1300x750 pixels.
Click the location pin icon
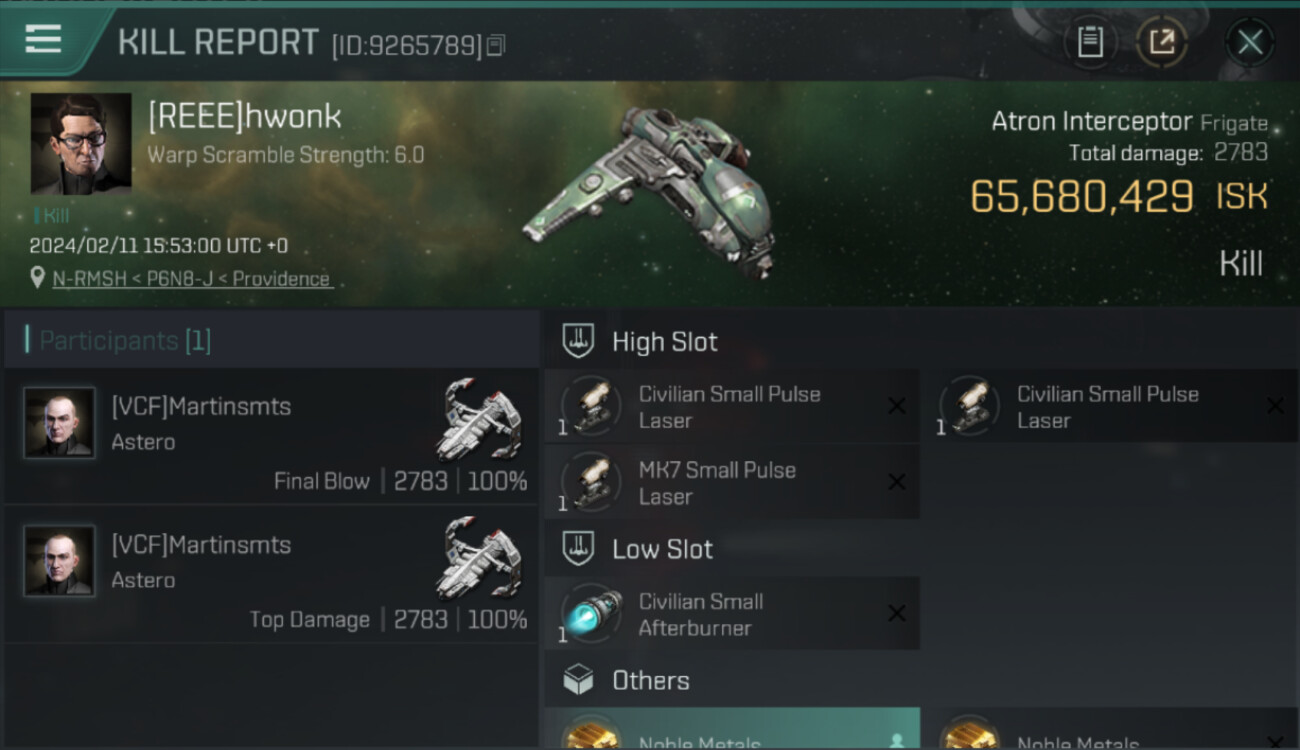point(38,278)
